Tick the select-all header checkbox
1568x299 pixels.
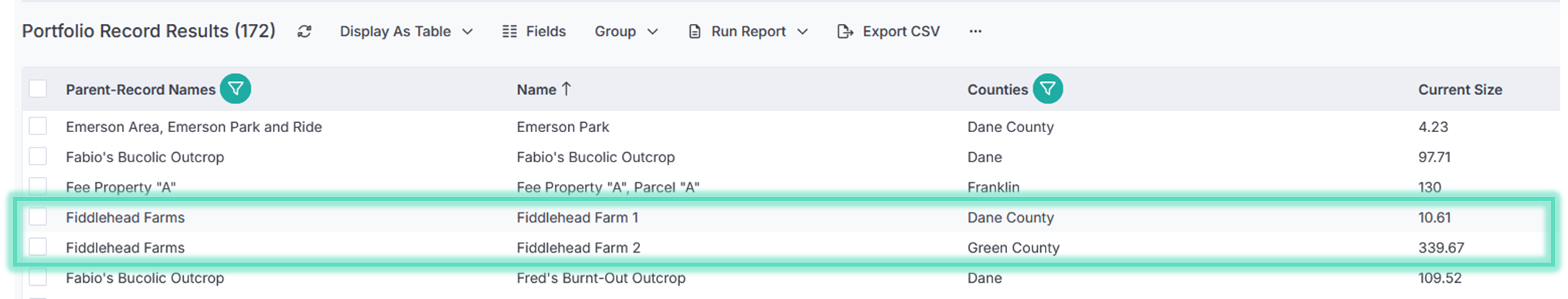(38, 89)
